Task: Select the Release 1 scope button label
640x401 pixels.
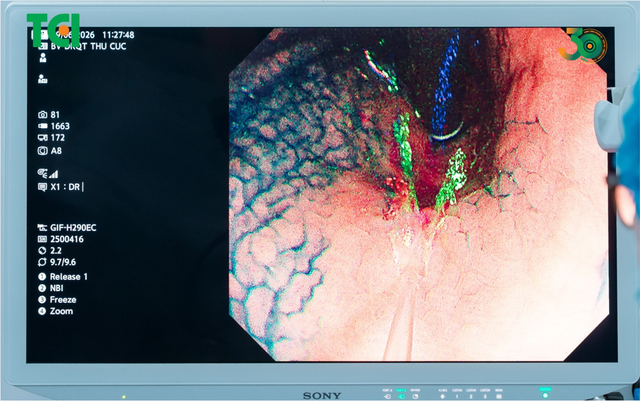Action: [x=69, y=276]
